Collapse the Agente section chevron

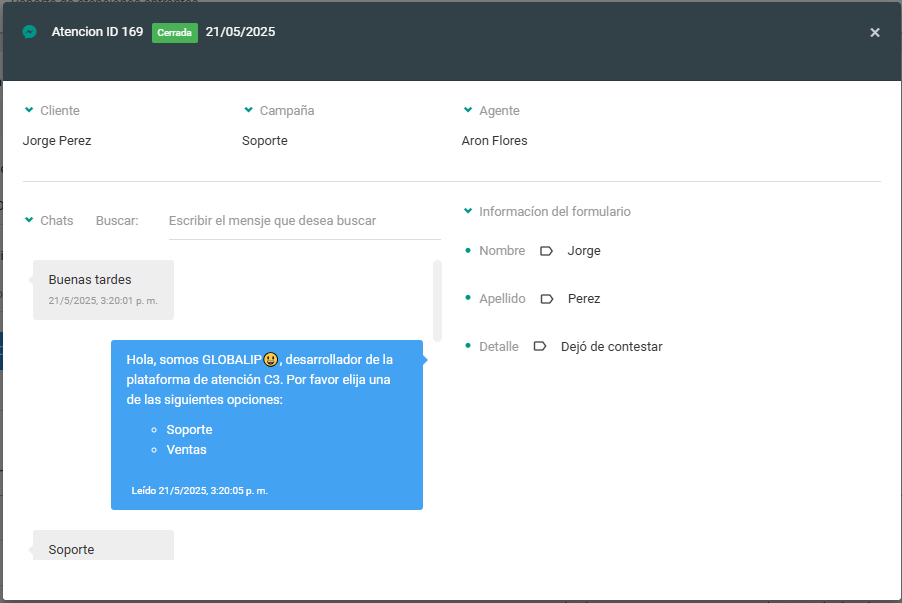[468, 110]
